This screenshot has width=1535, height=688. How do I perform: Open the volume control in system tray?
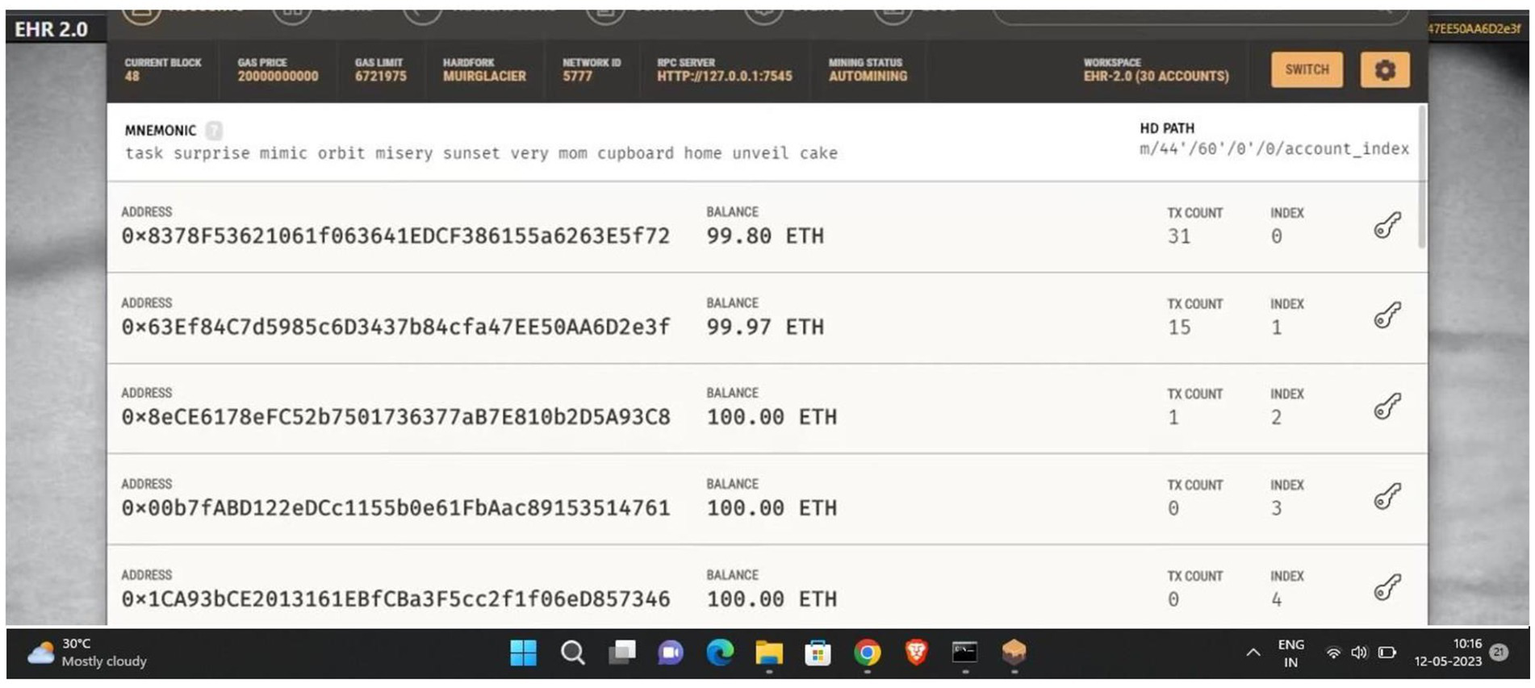click(1359, 653)
